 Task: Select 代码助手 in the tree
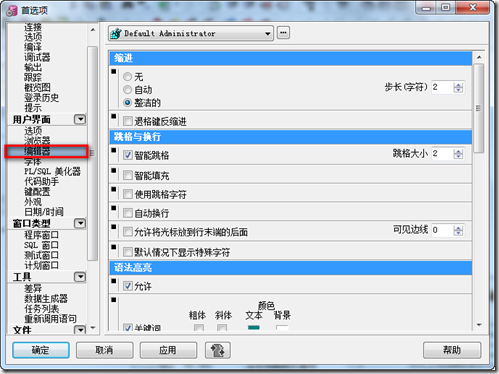(42, 182)
